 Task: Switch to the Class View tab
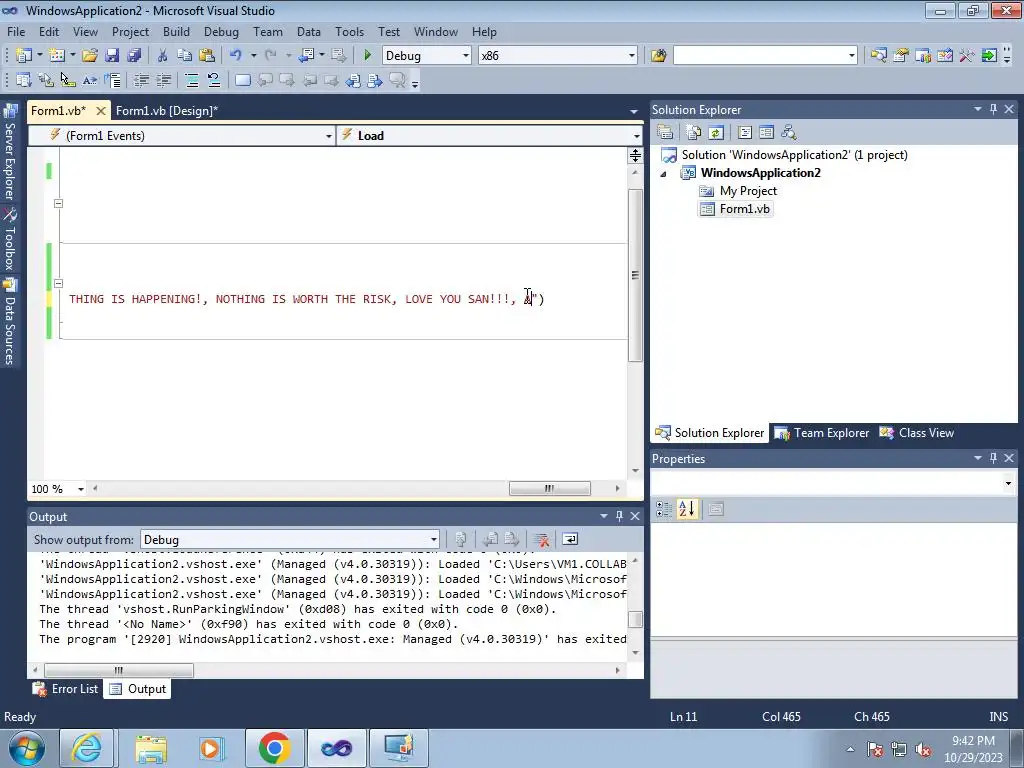pyautogui.click(x=916, y=433)
